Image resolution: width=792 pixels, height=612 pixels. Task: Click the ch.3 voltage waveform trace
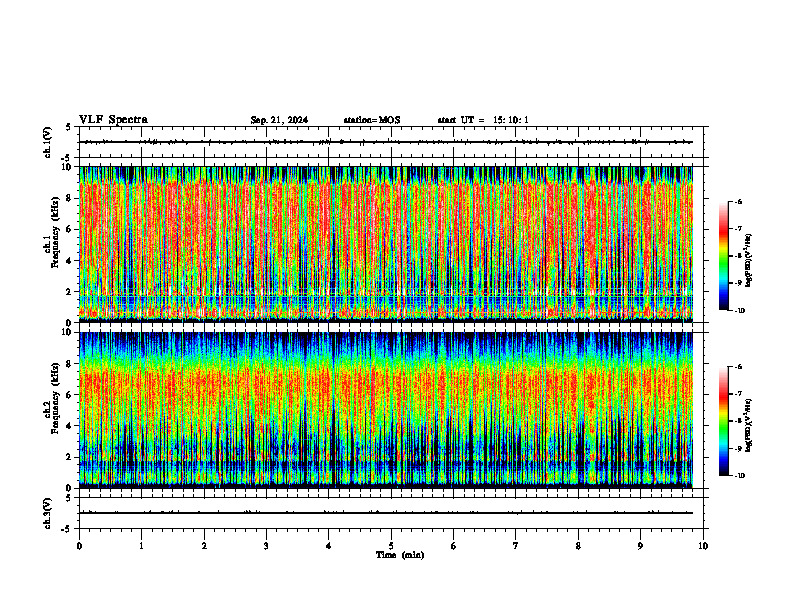386,513
